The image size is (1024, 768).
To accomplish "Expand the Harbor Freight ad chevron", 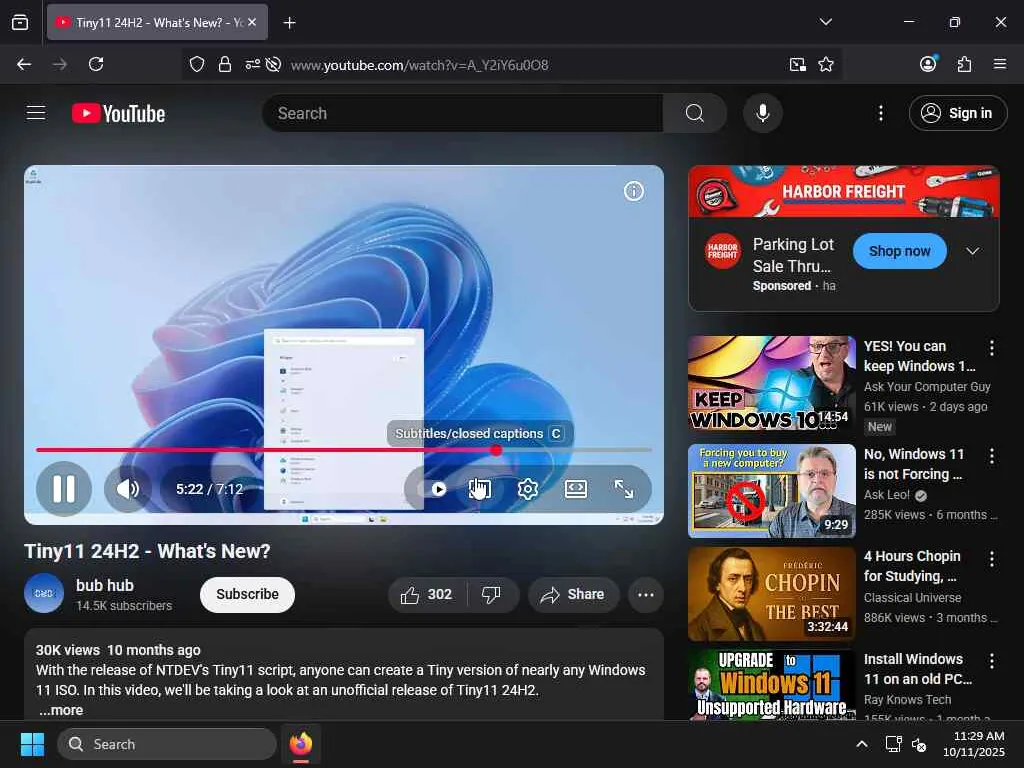I will tap(972, 251).
